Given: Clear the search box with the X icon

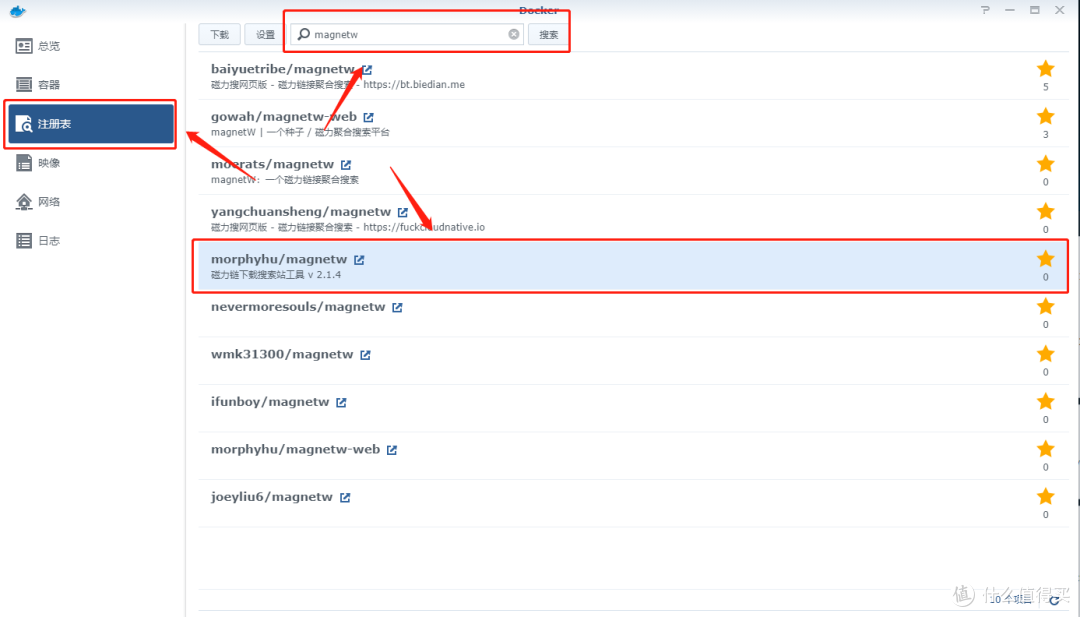Looking at the screenshot, I should coord(514,33).
